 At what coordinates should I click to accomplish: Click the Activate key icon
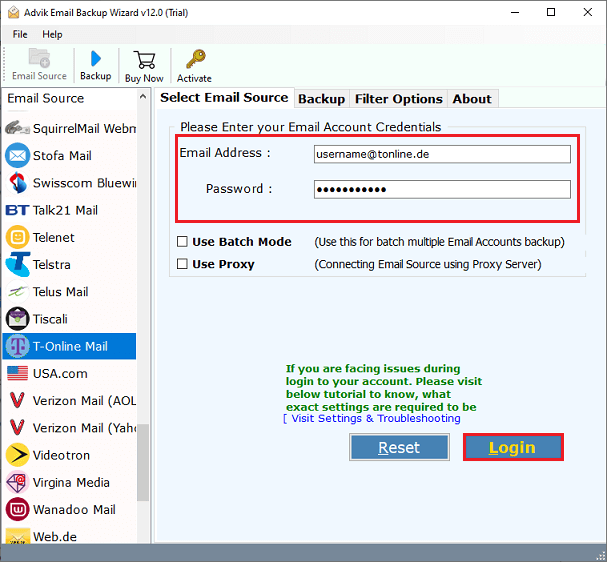click(x=195, y=59)
